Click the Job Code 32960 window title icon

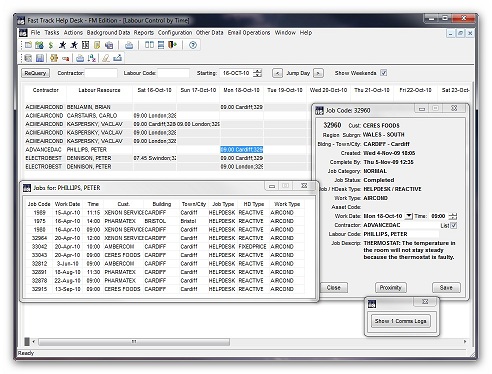pyautogui.click(x=319, y=110)
